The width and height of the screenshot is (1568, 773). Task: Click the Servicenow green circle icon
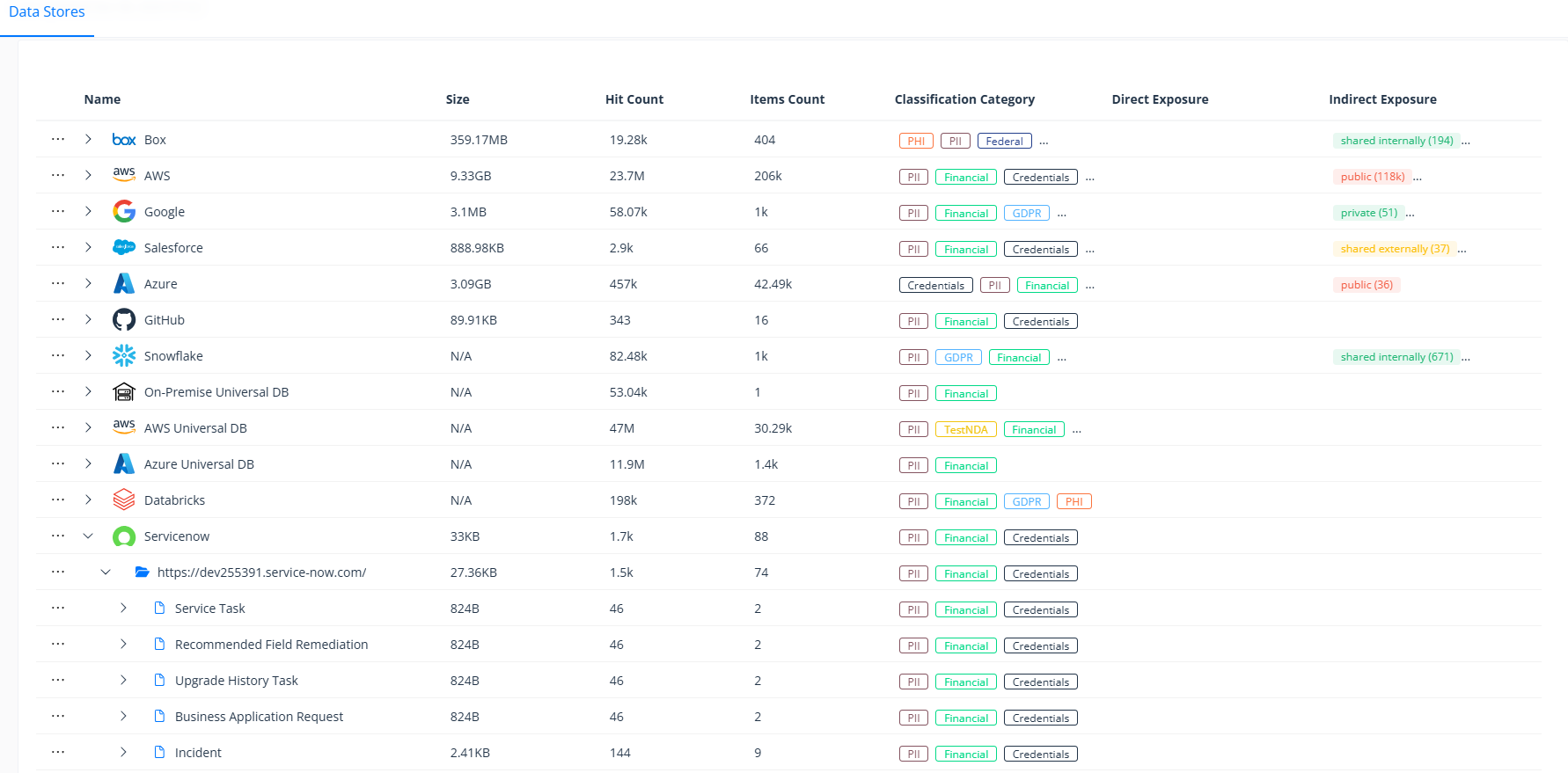point(124,536)
